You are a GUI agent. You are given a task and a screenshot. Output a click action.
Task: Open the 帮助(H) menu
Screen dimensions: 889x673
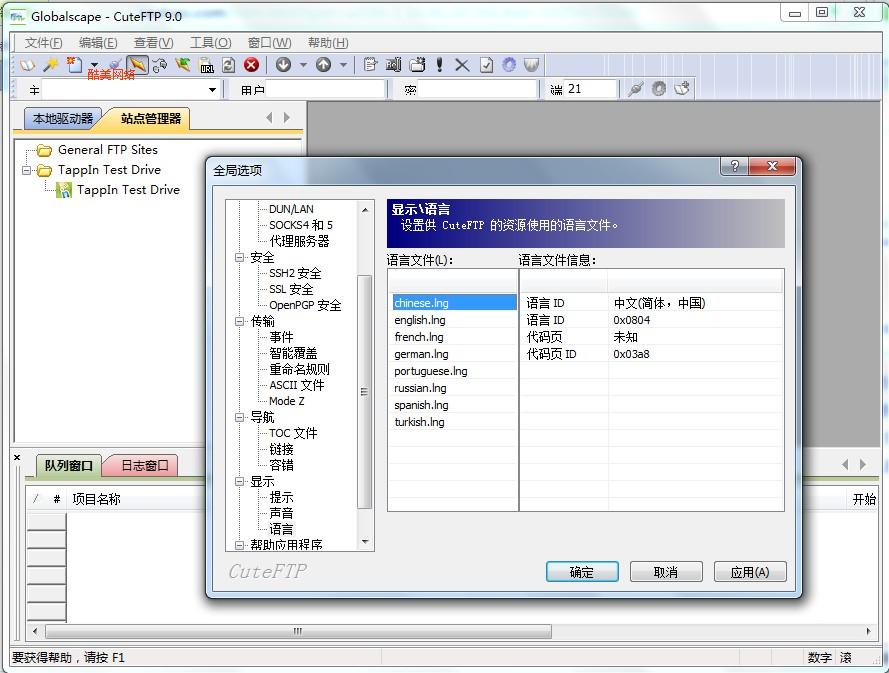[x=328, y=43]
